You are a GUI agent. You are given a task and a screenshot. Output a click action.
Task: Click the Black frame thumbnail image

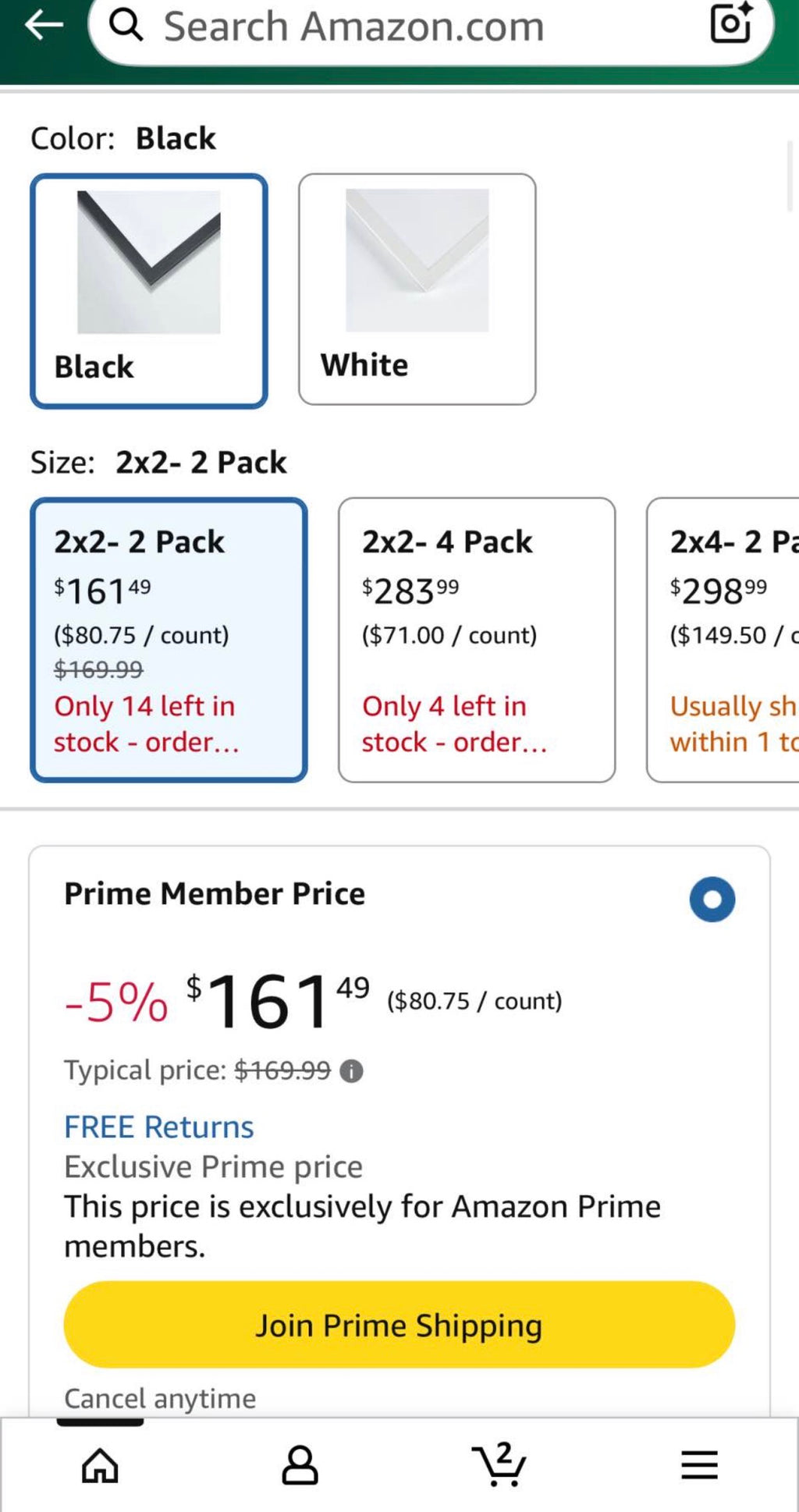point(149,262)
